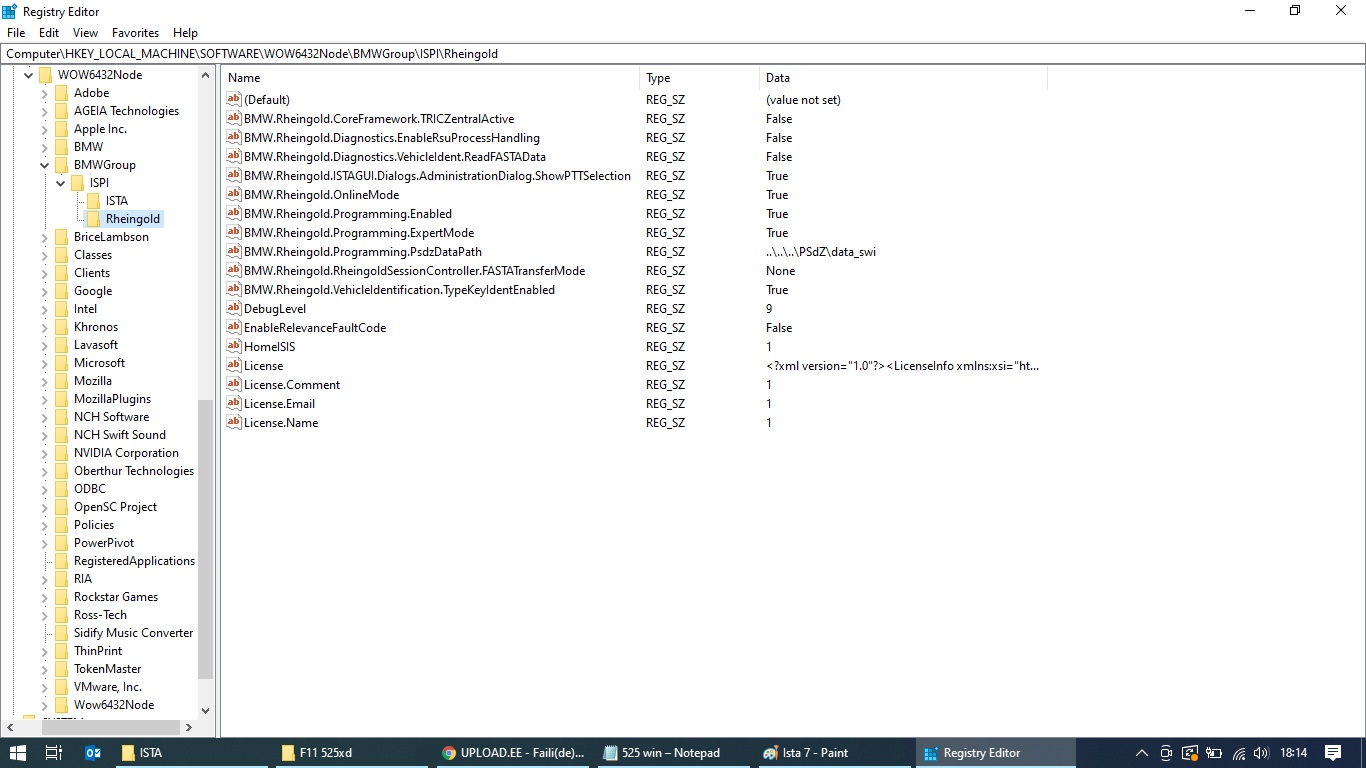
Task: Click EnableRelevanceFaultCode string icon
Action: pyautogui.click(x=234, y=327)
